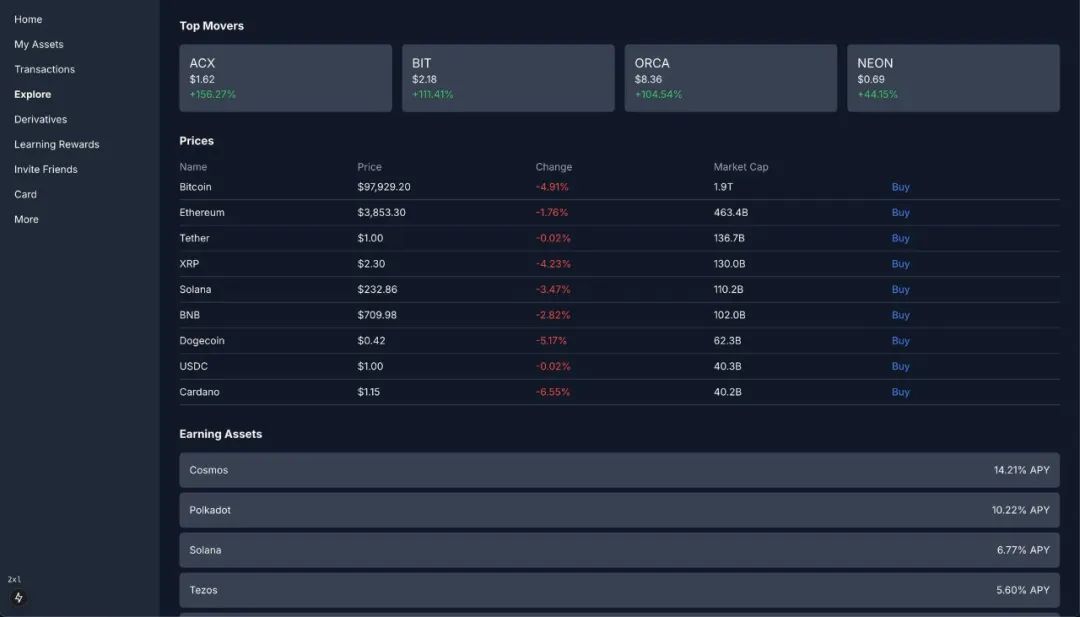Click the lightning bolt icon in sidebar
Screen dimensions: 1080x617
coord(18,598)
